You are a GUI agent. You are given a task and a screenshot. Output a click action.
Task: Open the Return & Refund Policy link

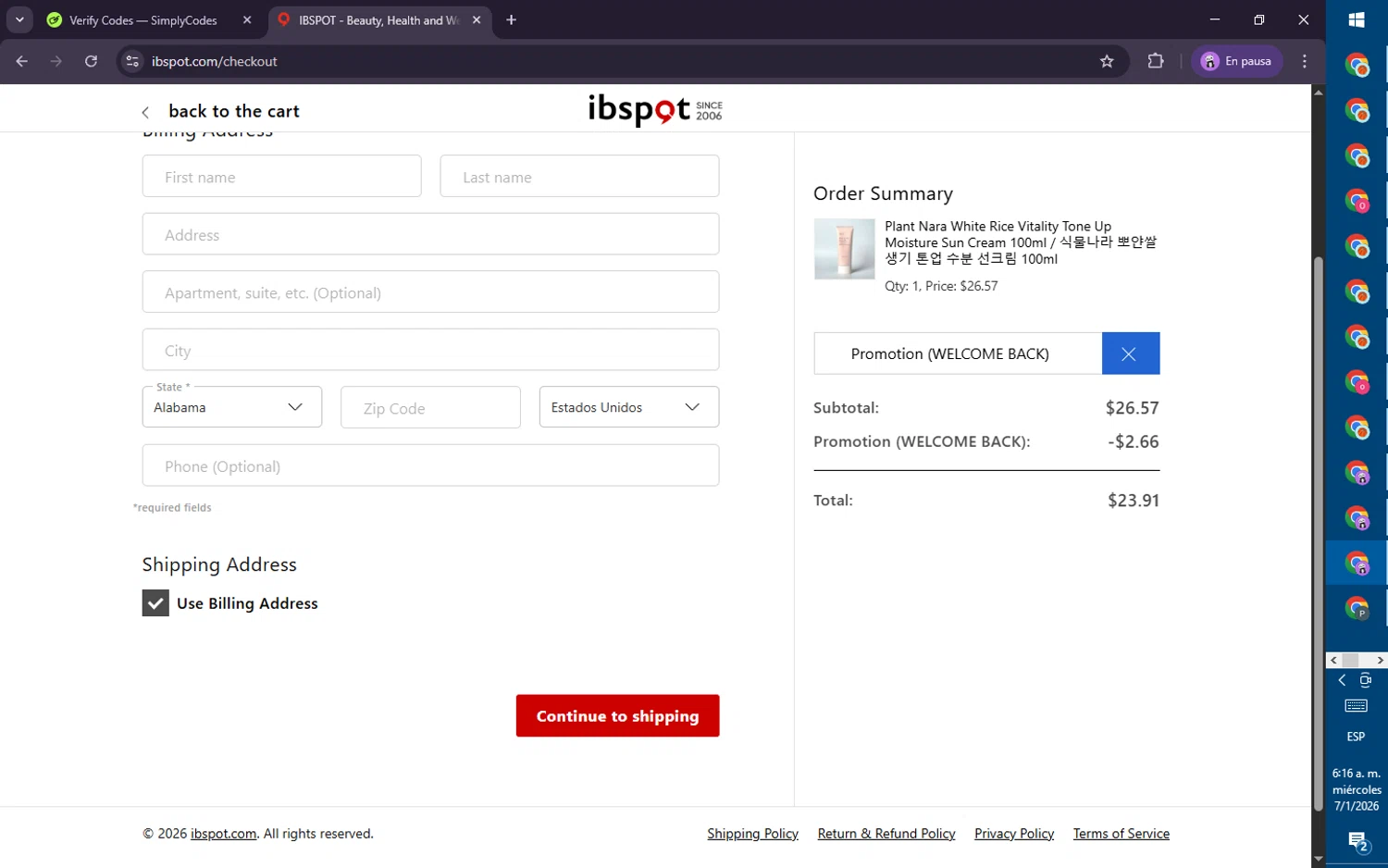886,834
